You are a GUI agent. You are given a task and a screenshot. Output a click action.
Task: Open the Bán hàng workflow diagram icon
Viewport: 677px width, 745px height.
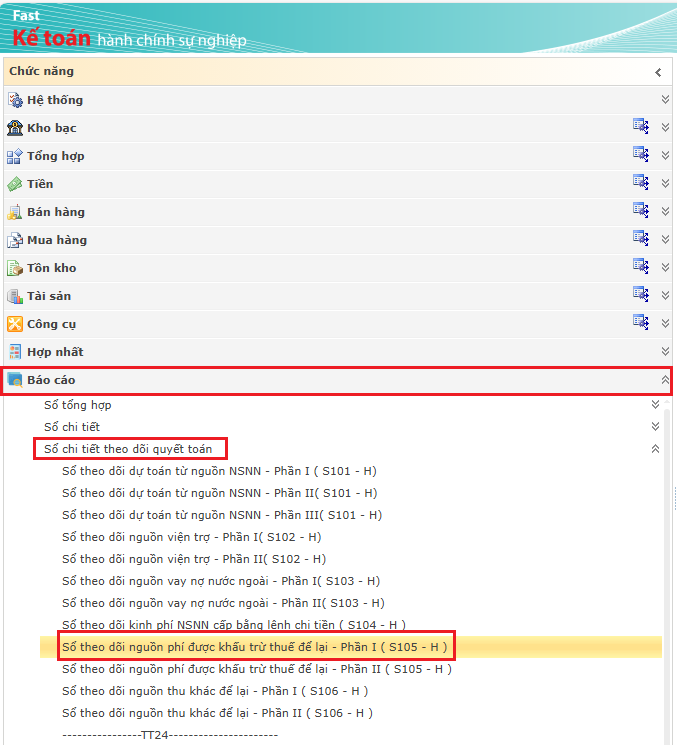pyautogui.click(x=641, y=210)
